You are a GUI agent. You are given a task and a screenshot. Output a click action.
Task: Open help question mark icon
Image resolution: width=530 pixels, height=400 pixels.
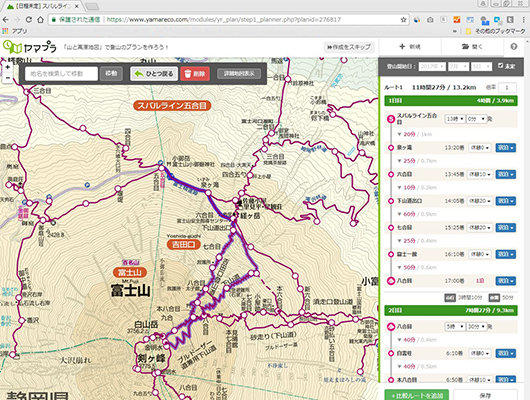tap(514, 47)
